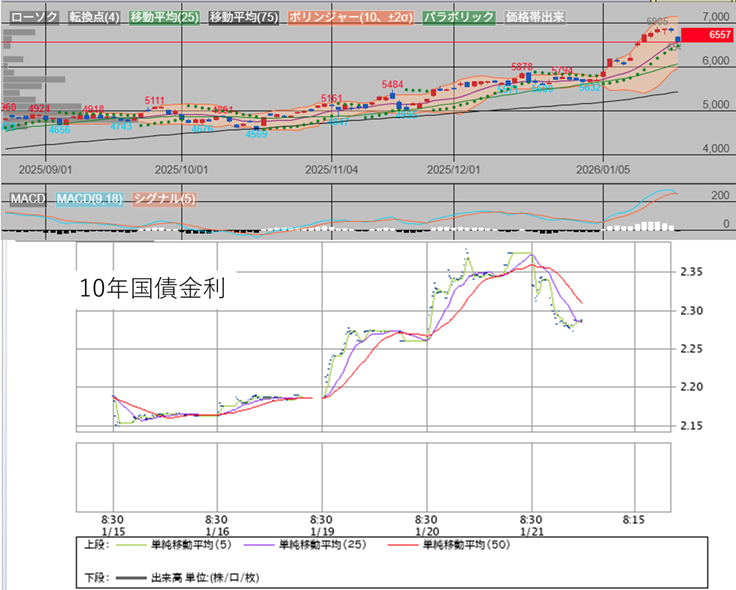
Task: Click the 5111 high price marker
Action: pos(155,100)
